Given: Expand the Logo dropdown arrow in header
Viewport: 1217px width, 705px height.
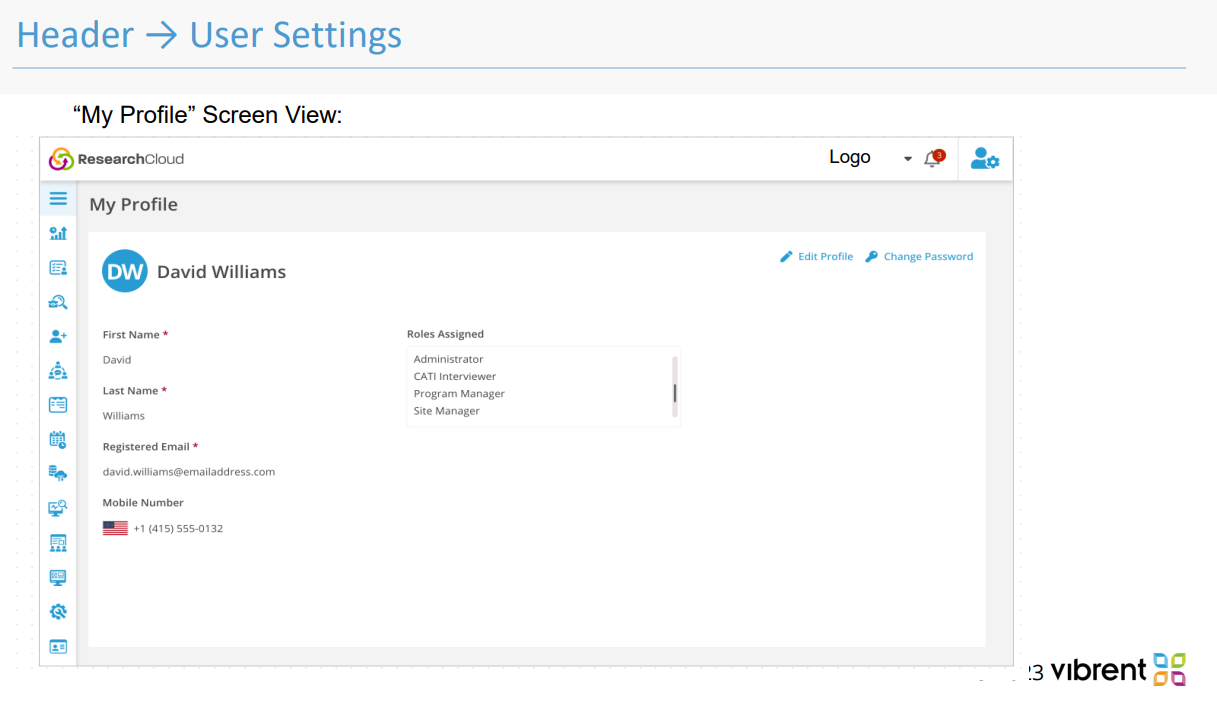Looking at the screenshot, I should [908, 159].
